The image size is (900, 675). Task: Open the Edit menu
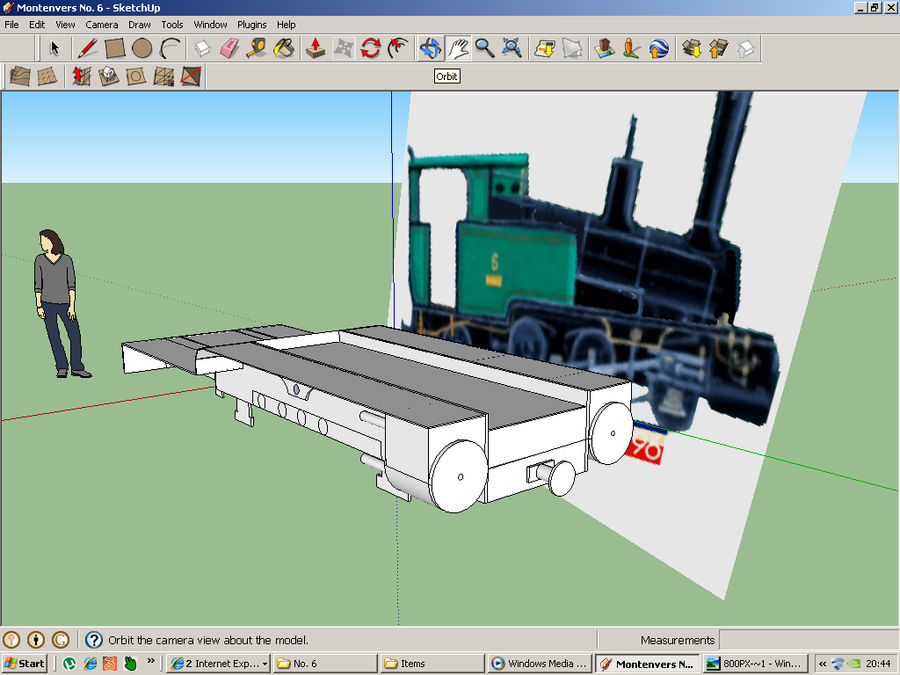click(x=37, y=25)
